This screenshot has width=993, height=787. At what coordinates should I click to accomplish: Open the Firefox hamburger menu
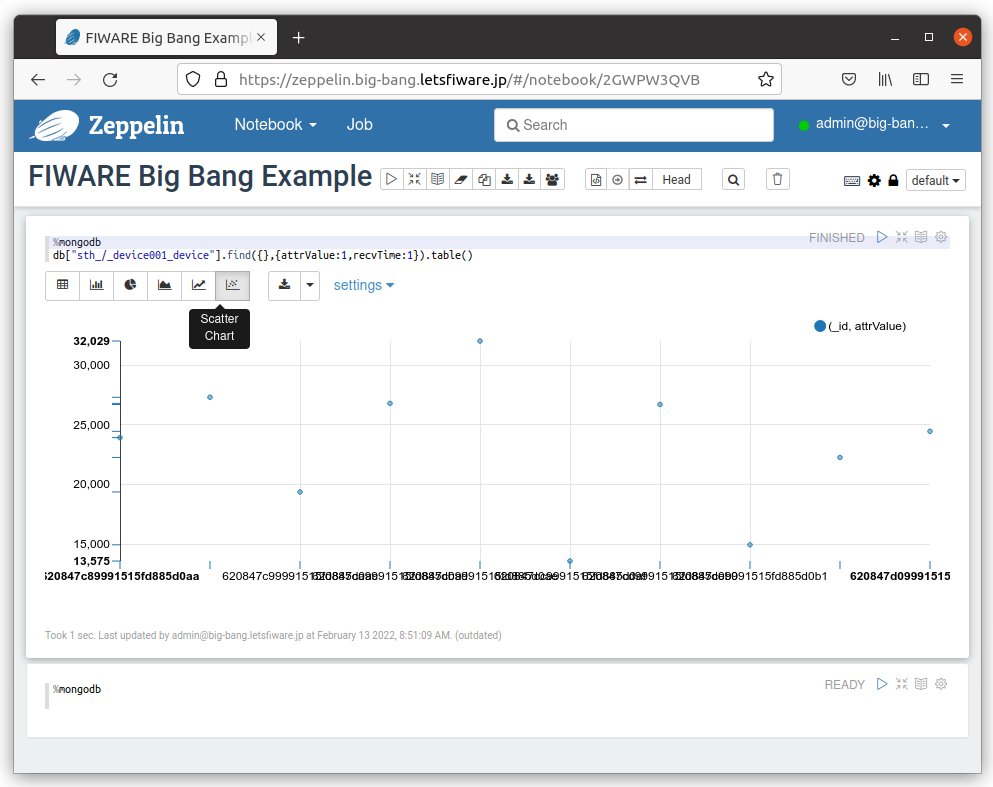[957, 79]
